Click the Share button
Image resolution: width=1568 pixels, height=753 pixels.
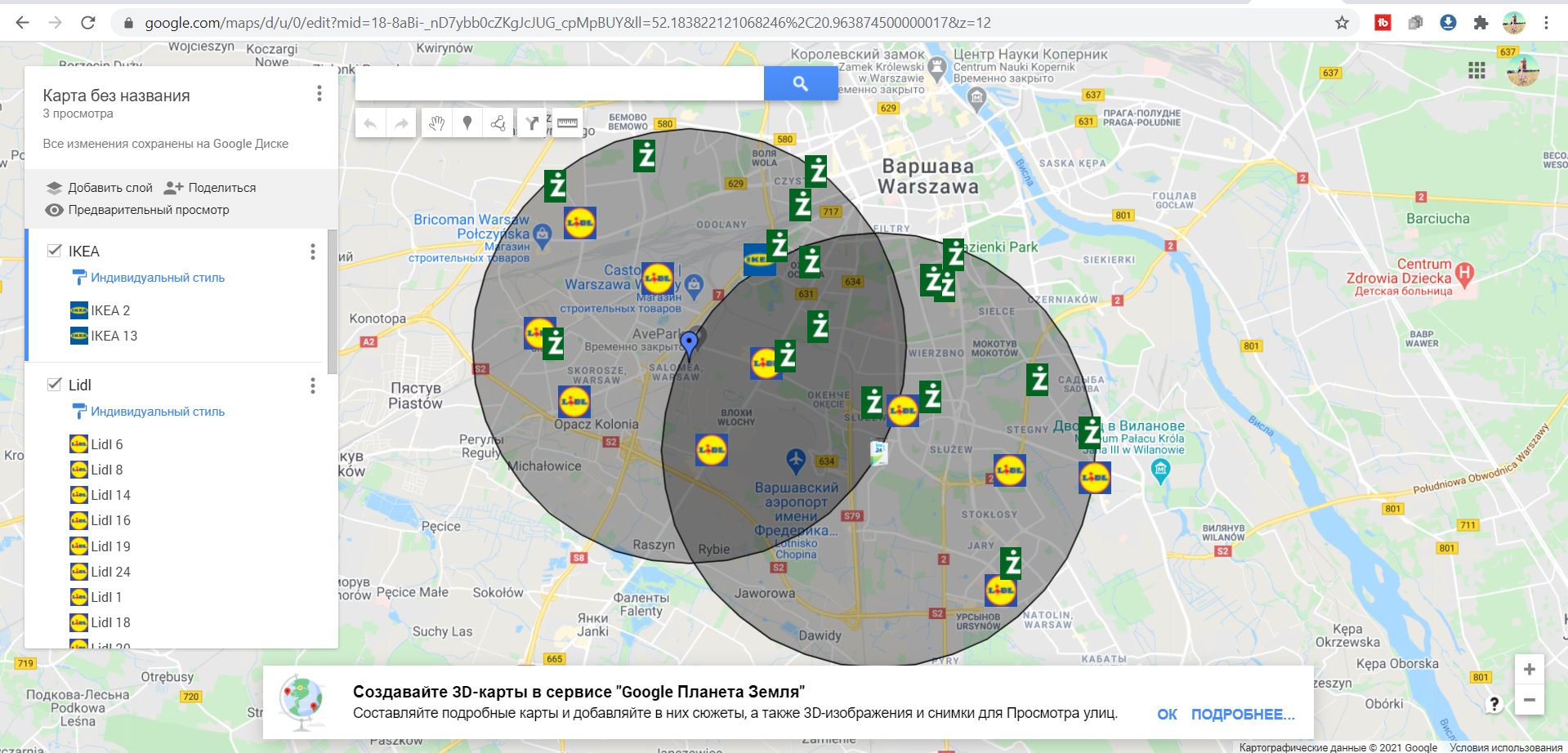[x=210, y=188]
